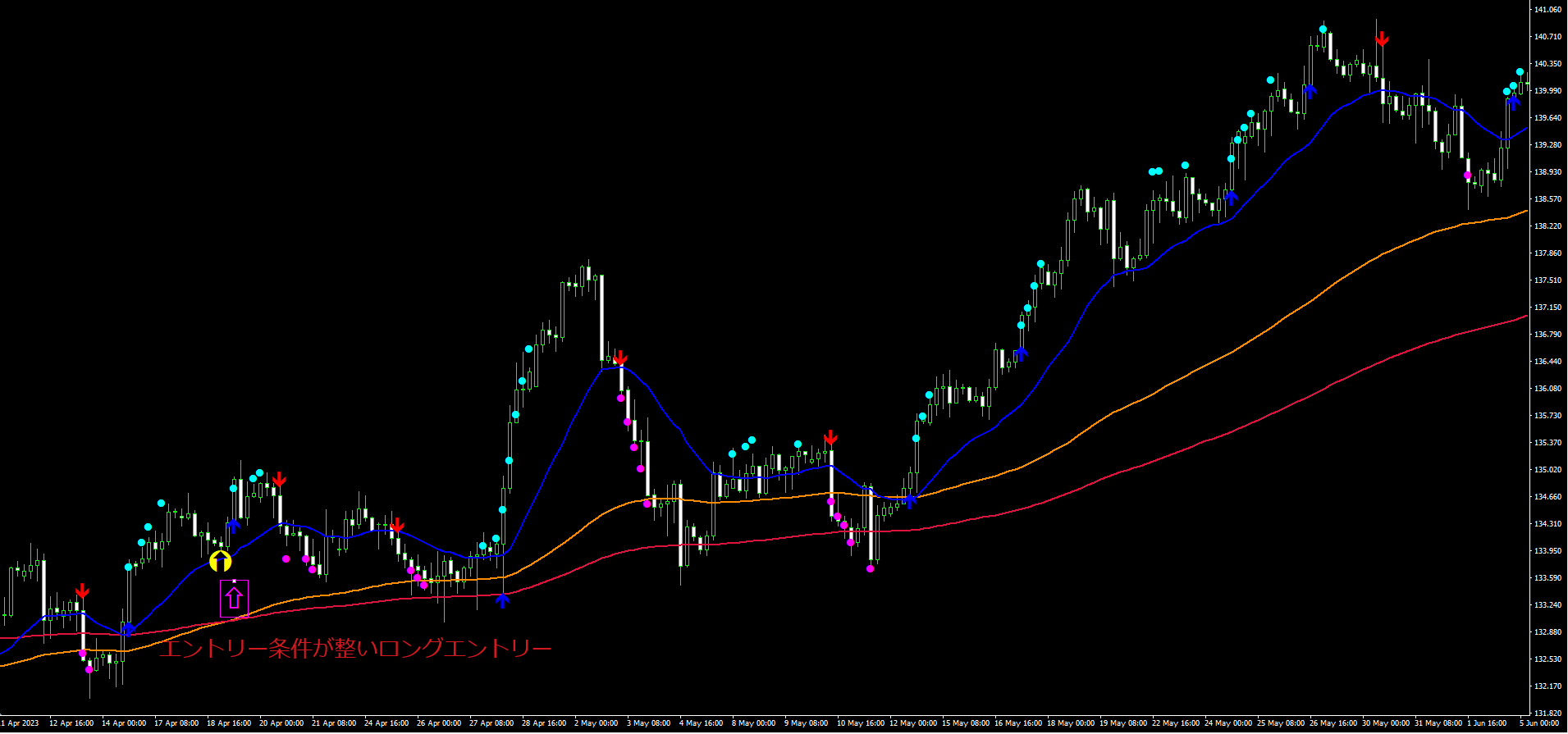Click the 18 Apr 16:00 time axis label

(x=229, y=723)
